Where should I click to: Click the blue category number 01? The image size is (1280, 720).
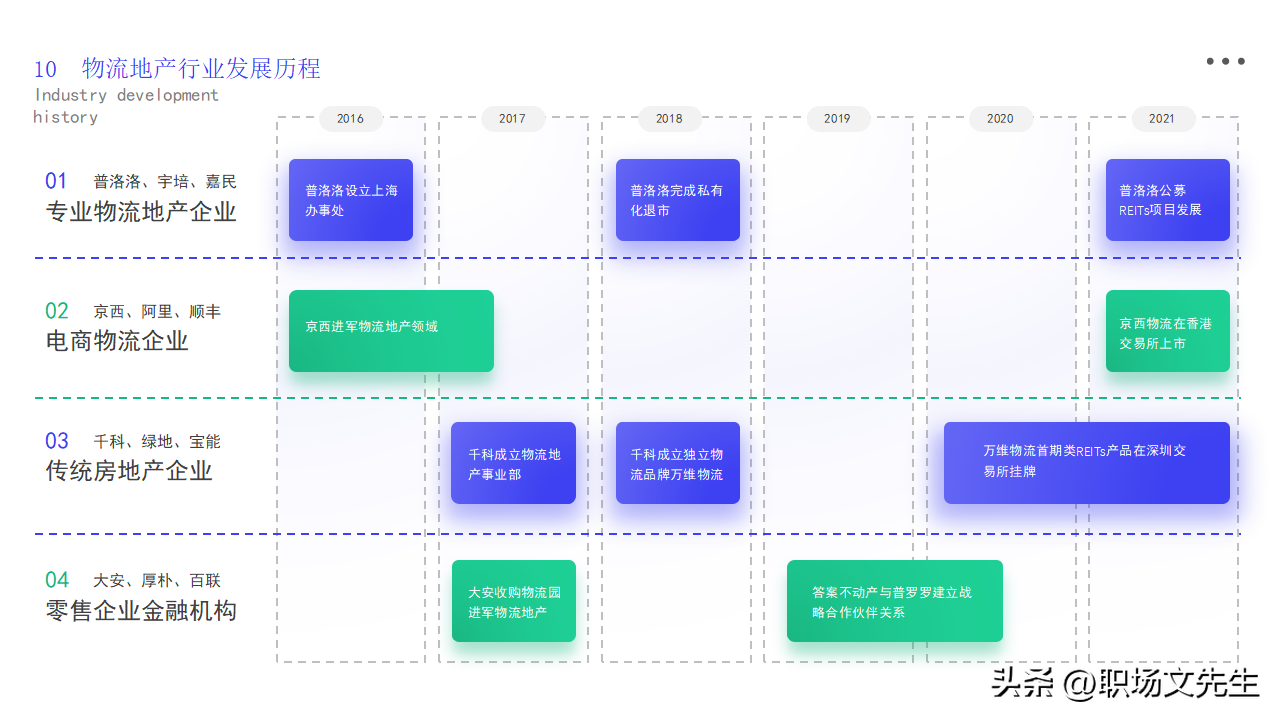pyautogui.click(x=56, y=181)
